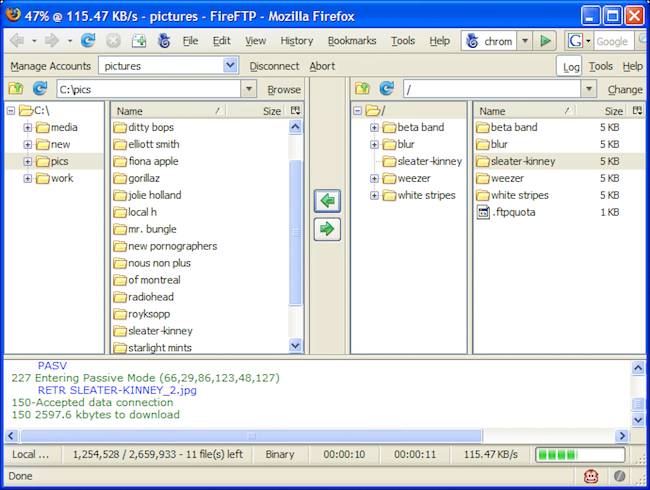Click the download left green arrow
Screen dimensions: 650x490
327,201
